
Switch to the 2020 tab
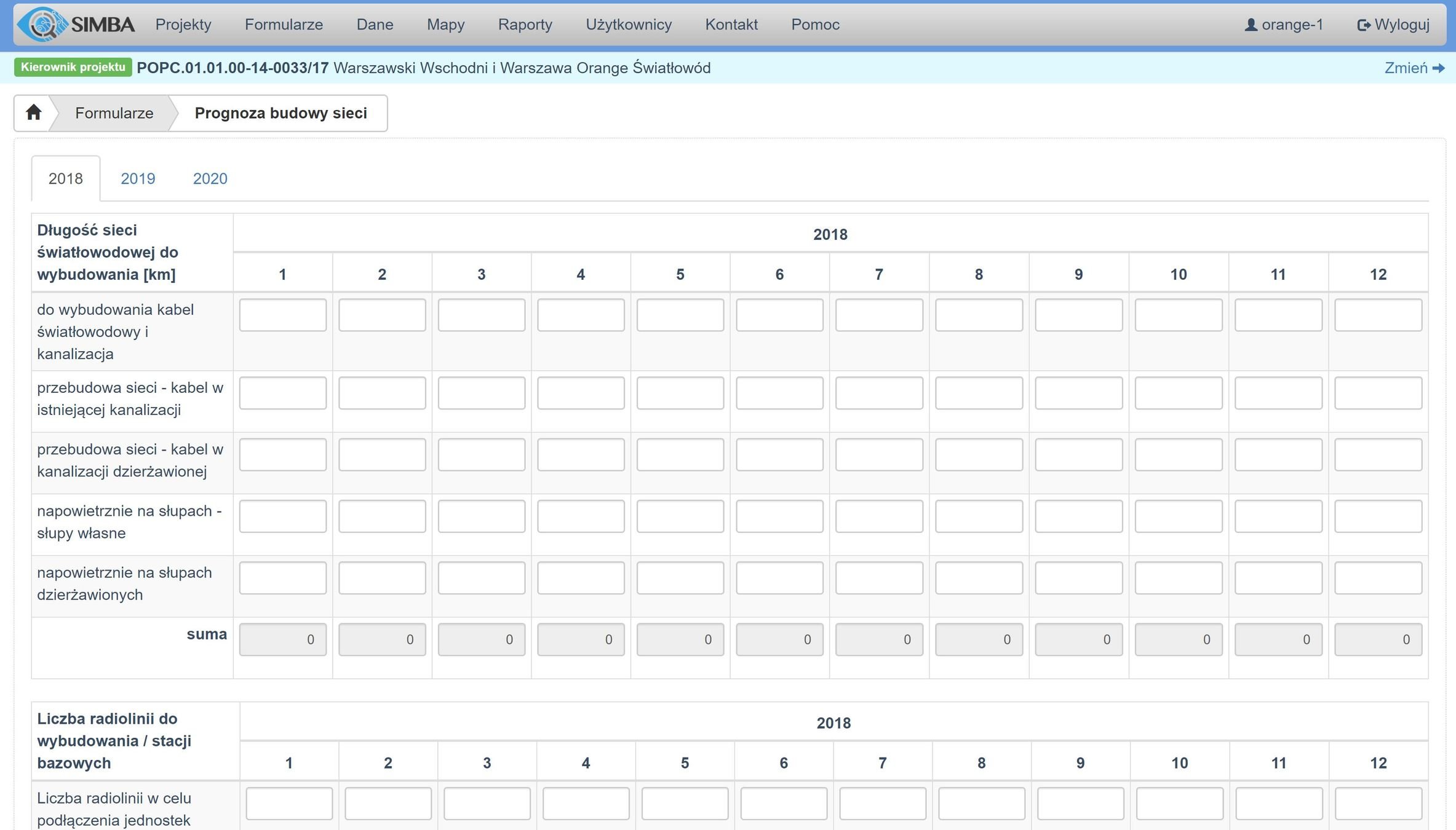(210, 178)
